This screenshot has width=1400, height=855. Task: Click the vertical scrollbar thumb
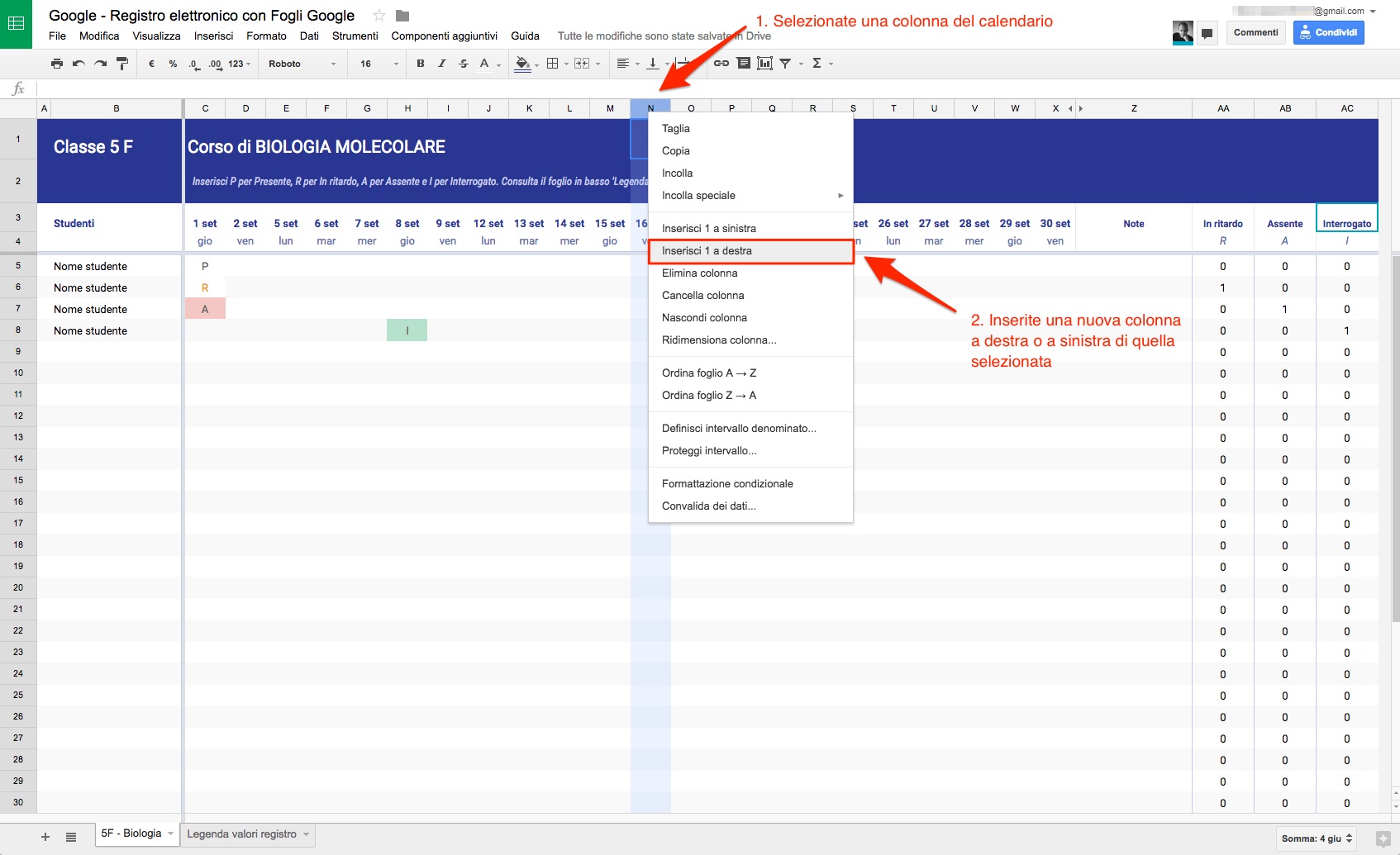(1395, 438)
